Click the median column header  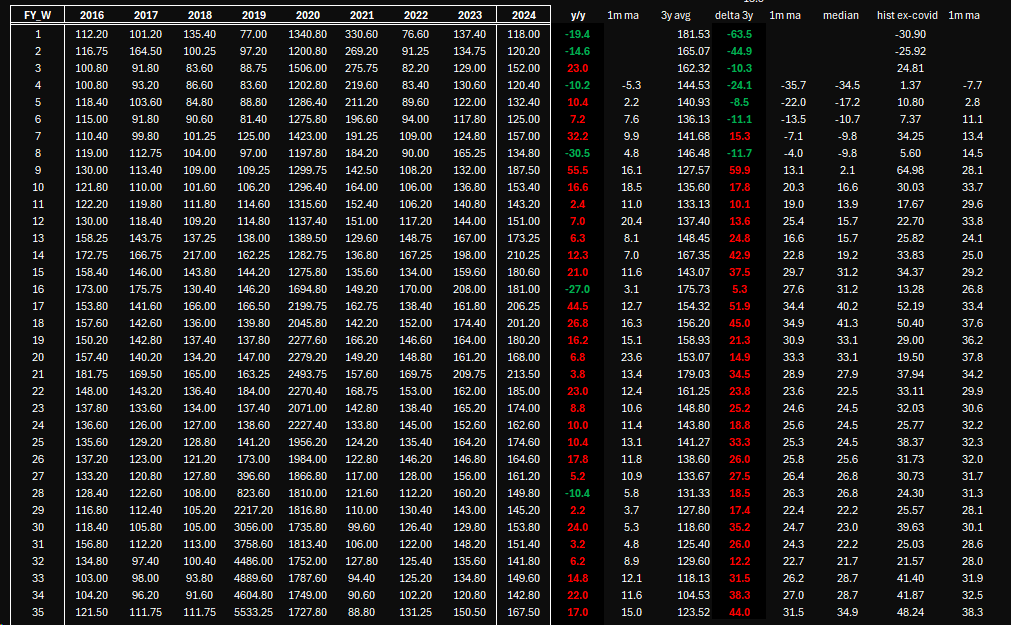coord(841,15)
